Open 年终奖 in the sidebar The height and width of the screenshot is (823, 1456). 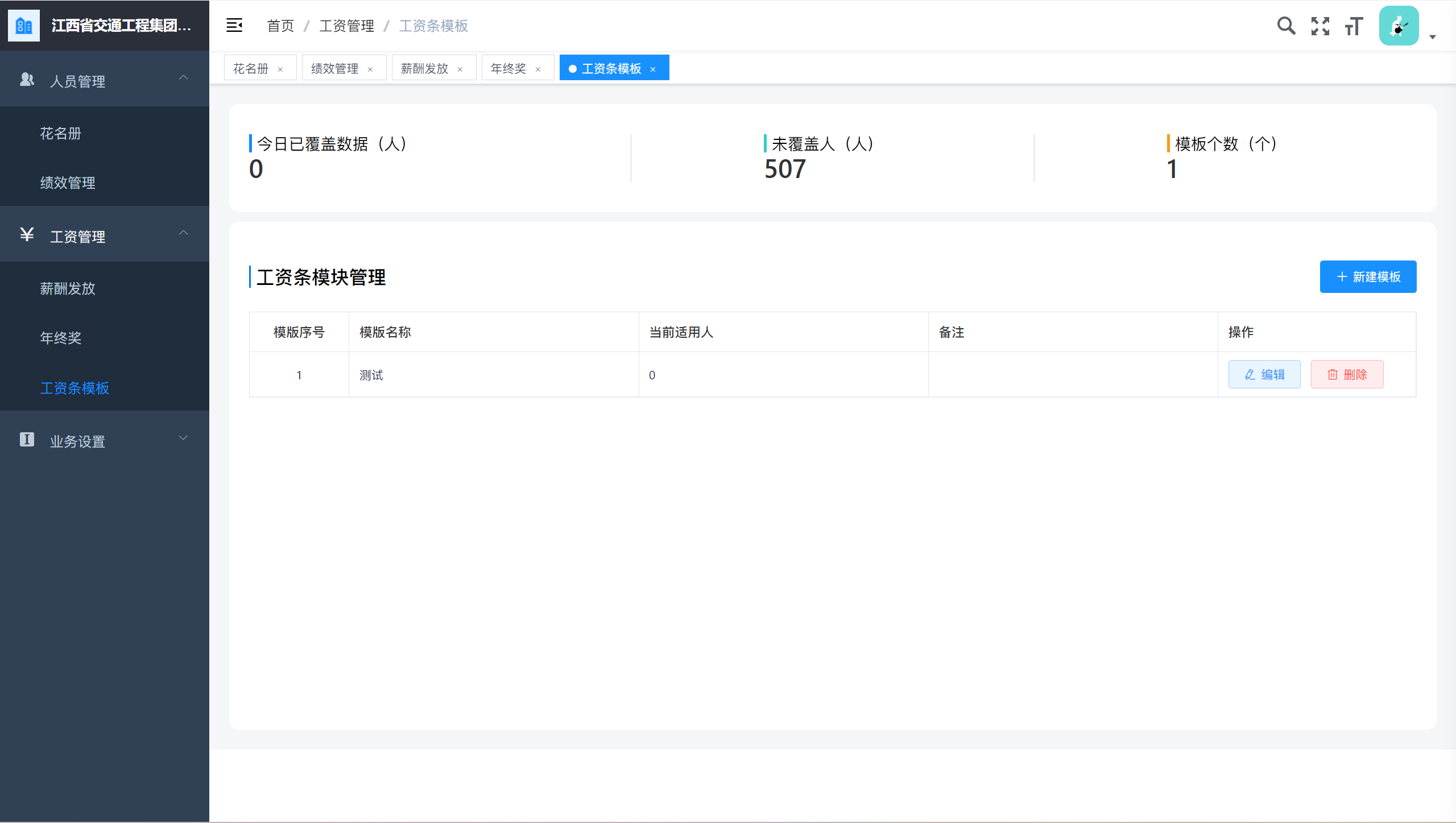click(61, 338)
